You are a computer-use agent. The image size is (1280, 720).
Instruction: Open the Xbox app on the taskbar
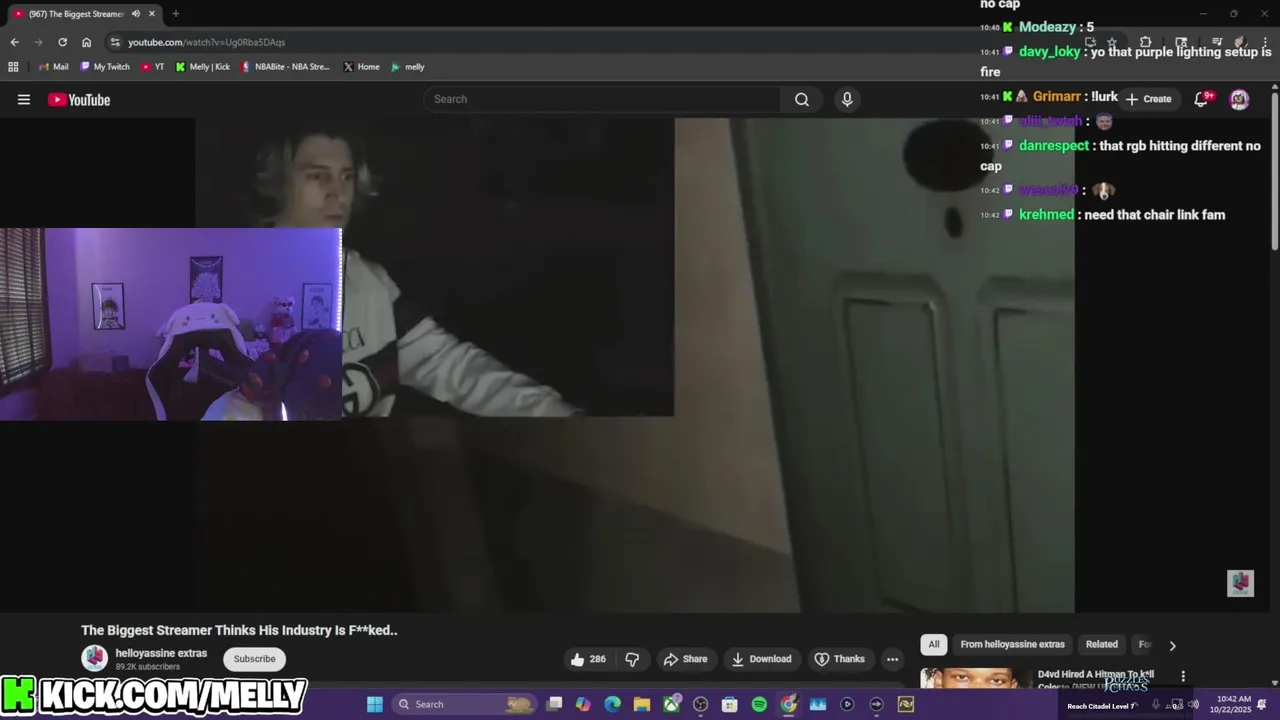click(671, 704)
